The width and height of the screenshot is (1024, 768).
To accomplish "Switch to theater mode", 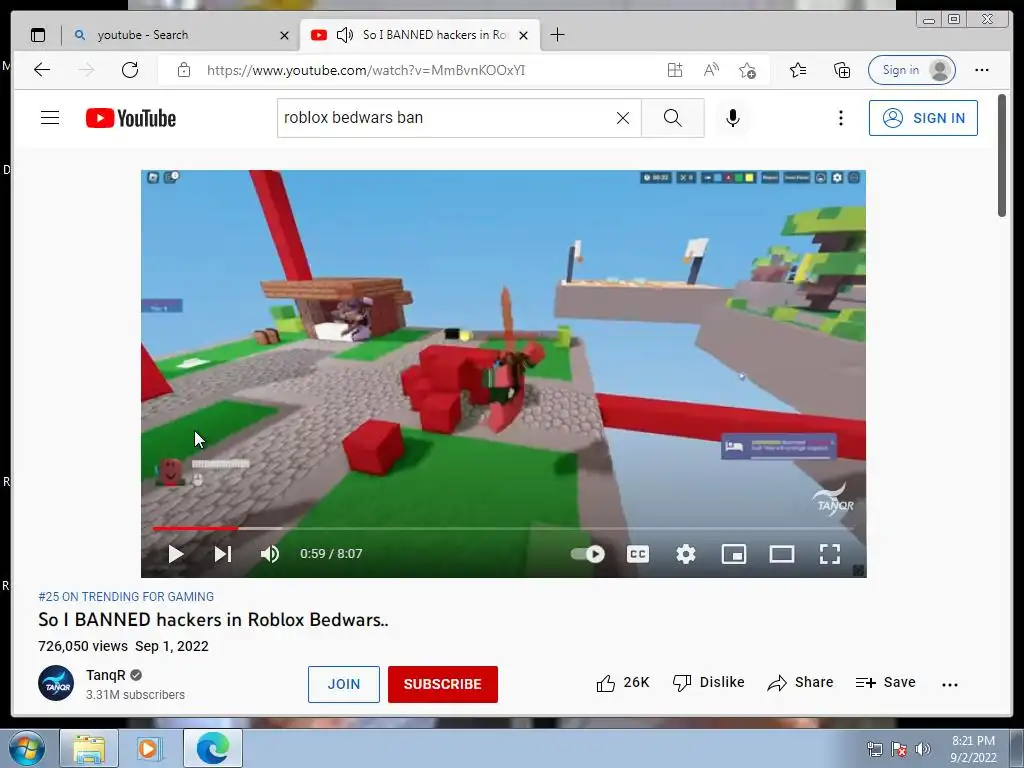I will [782, 554].
